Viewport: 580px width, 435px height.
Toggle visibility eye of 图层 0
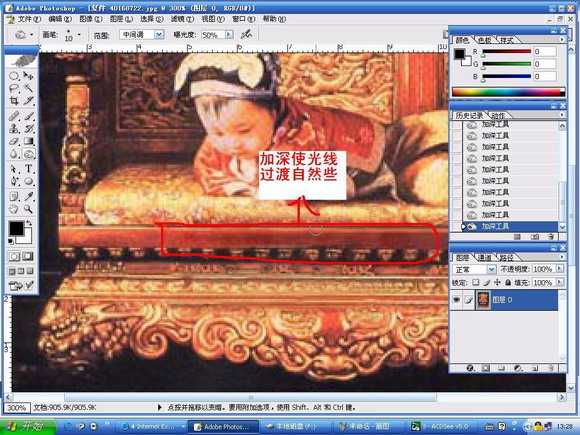coord(457,300)
